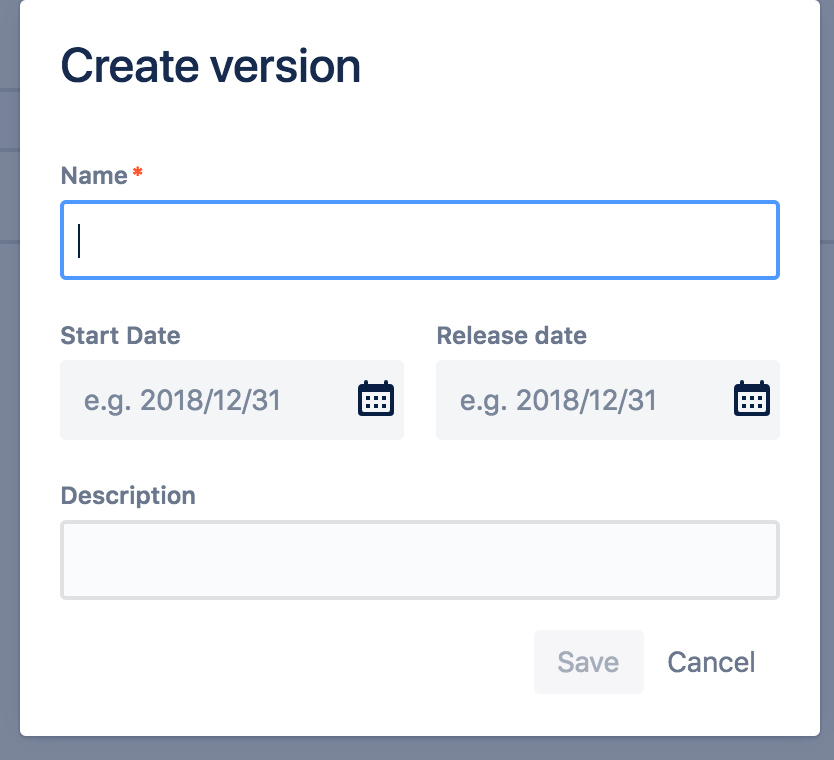Click the Create version dialog title
834x760 pixels.
pyautogui.click(x=212, y=65)
